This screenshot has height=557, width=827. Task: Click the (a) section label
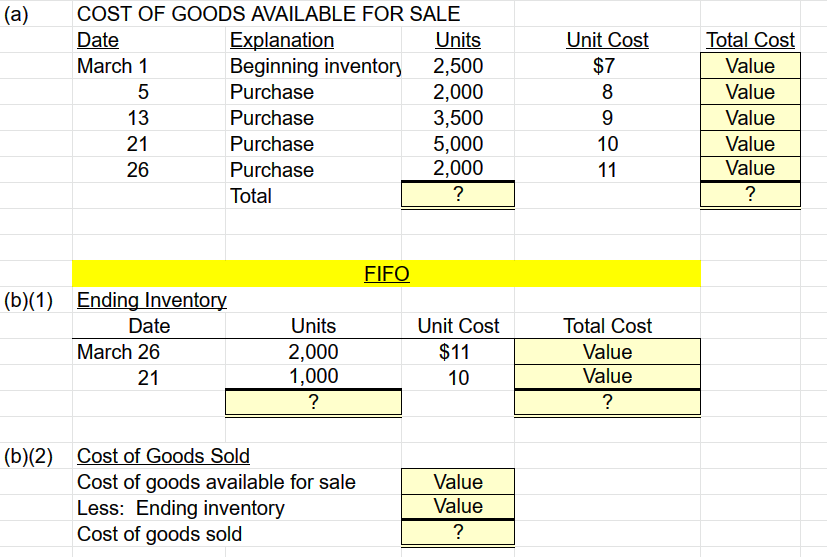point(16,14)
